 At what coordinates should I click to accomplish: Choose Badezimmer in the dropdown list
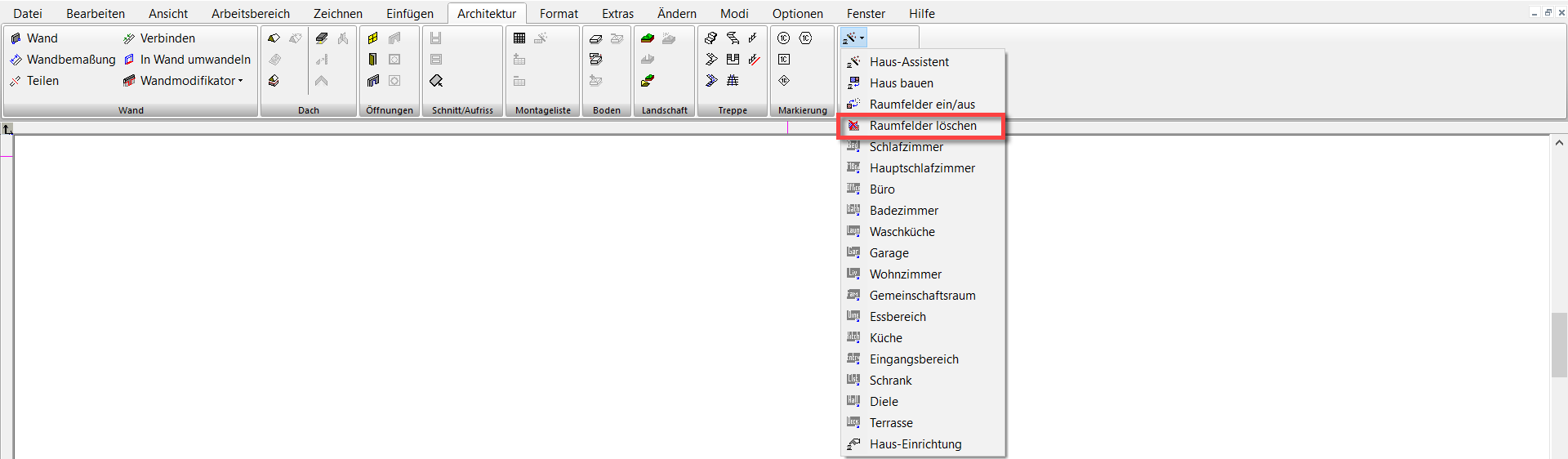[x=923, y=211]
